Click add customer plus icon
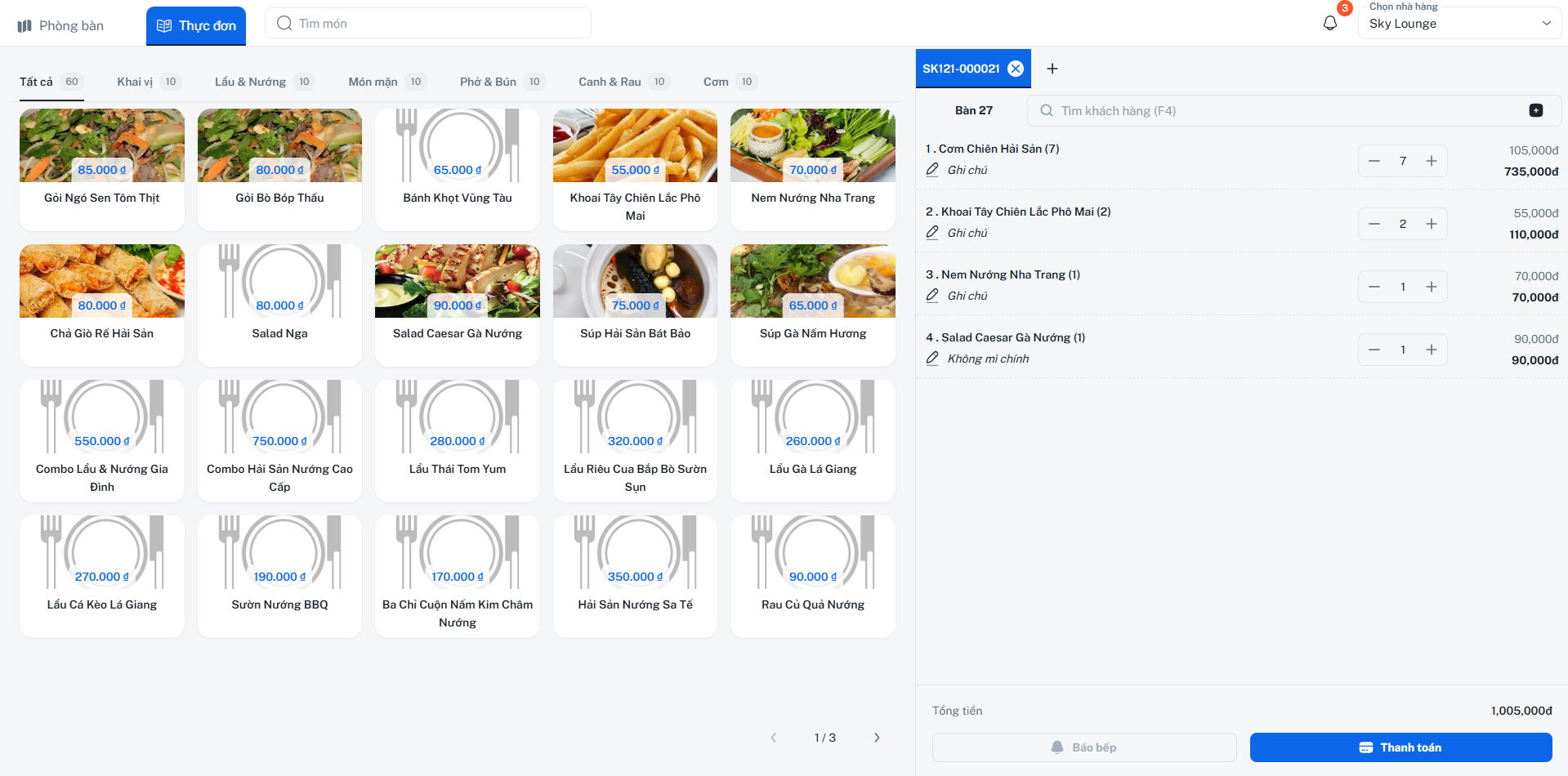Screen dimensions: 1568x776 pyautogui.click(x=1535, y=110)
